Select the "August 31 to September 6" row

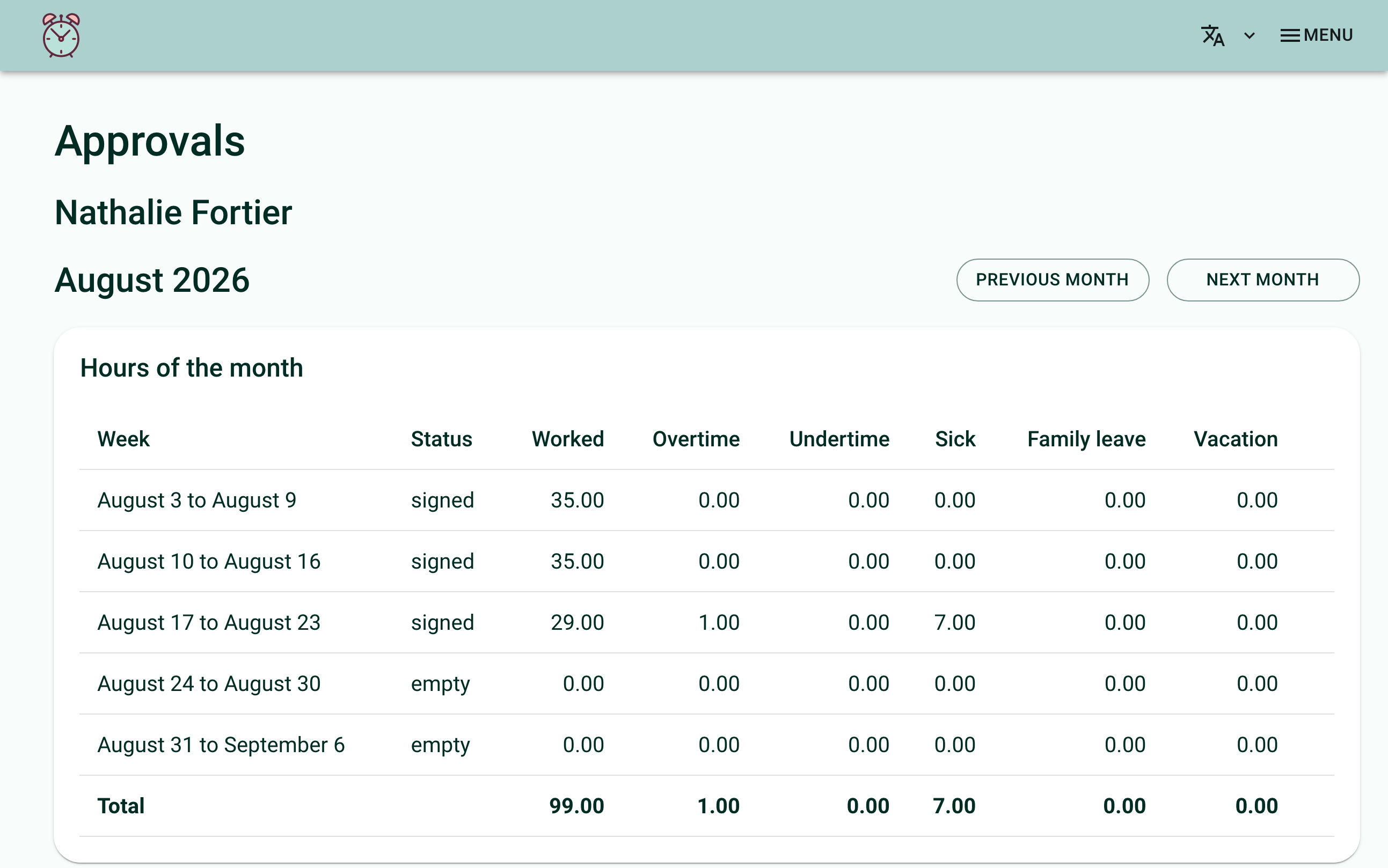[x=706, y=745]
